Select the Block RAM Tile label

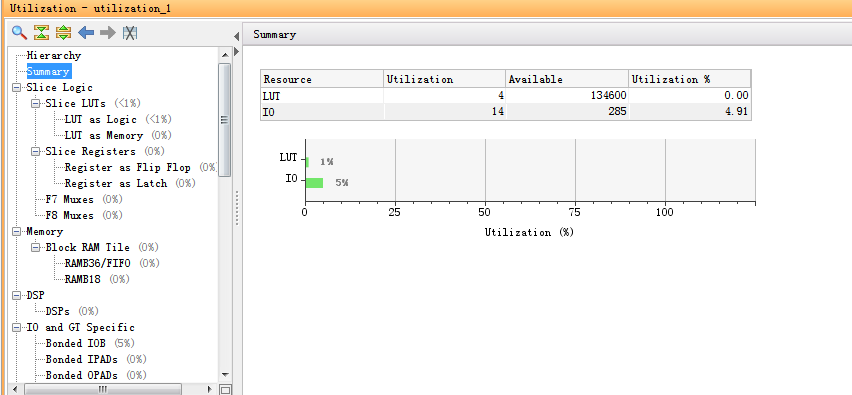tap(87, 247)
